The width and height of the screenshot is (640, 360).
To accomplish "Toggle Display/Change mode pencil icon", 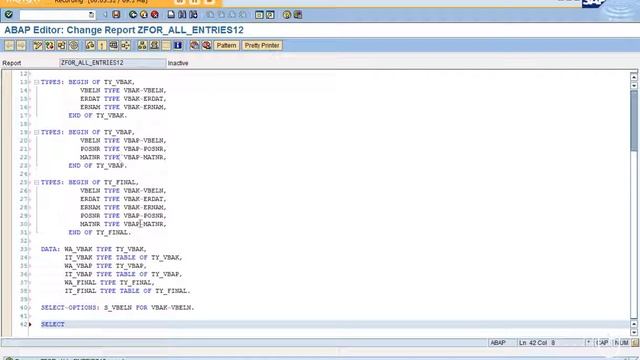I will click(38, 45).
